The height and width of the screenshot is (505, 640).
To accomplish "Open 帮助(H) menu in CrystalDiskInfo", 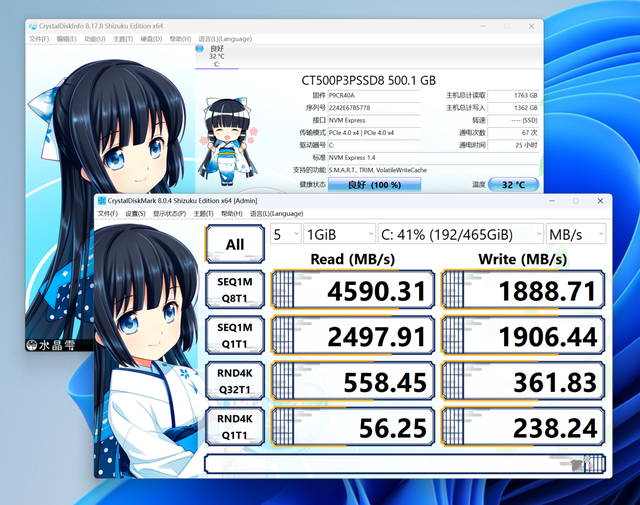I will [x=180, y=39].
